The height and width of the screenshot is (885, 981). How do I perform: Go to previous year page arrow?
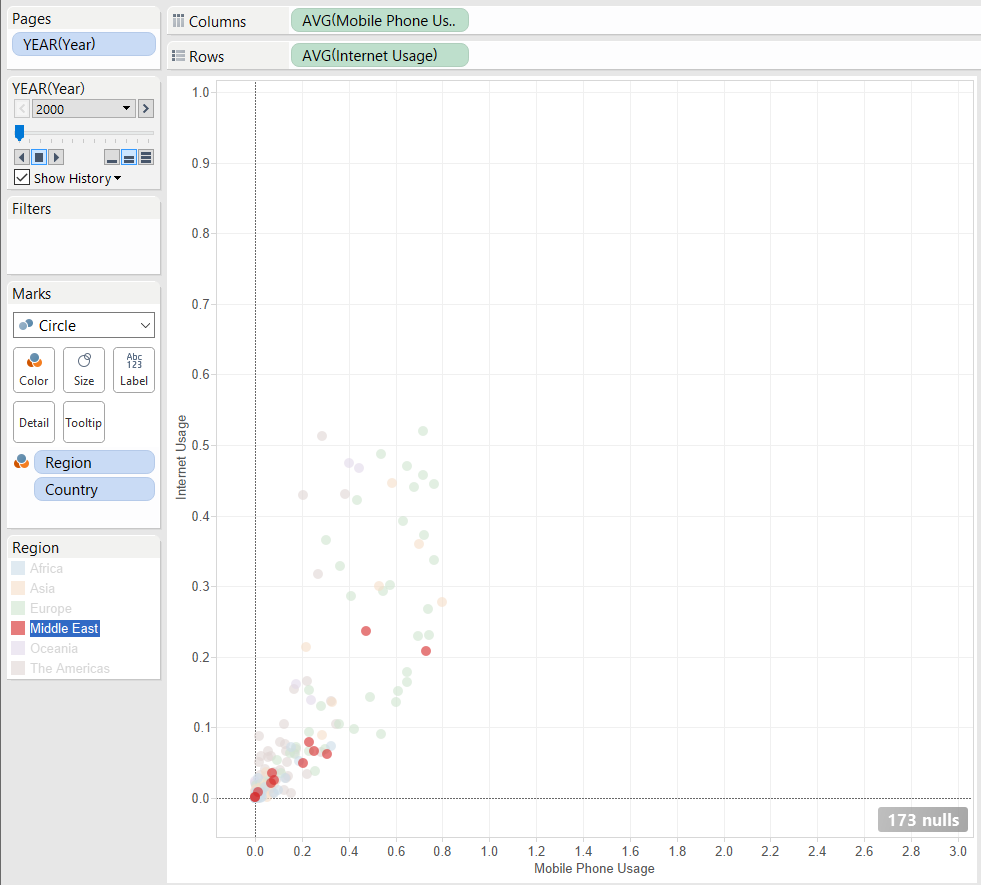[x=22, y=109]
